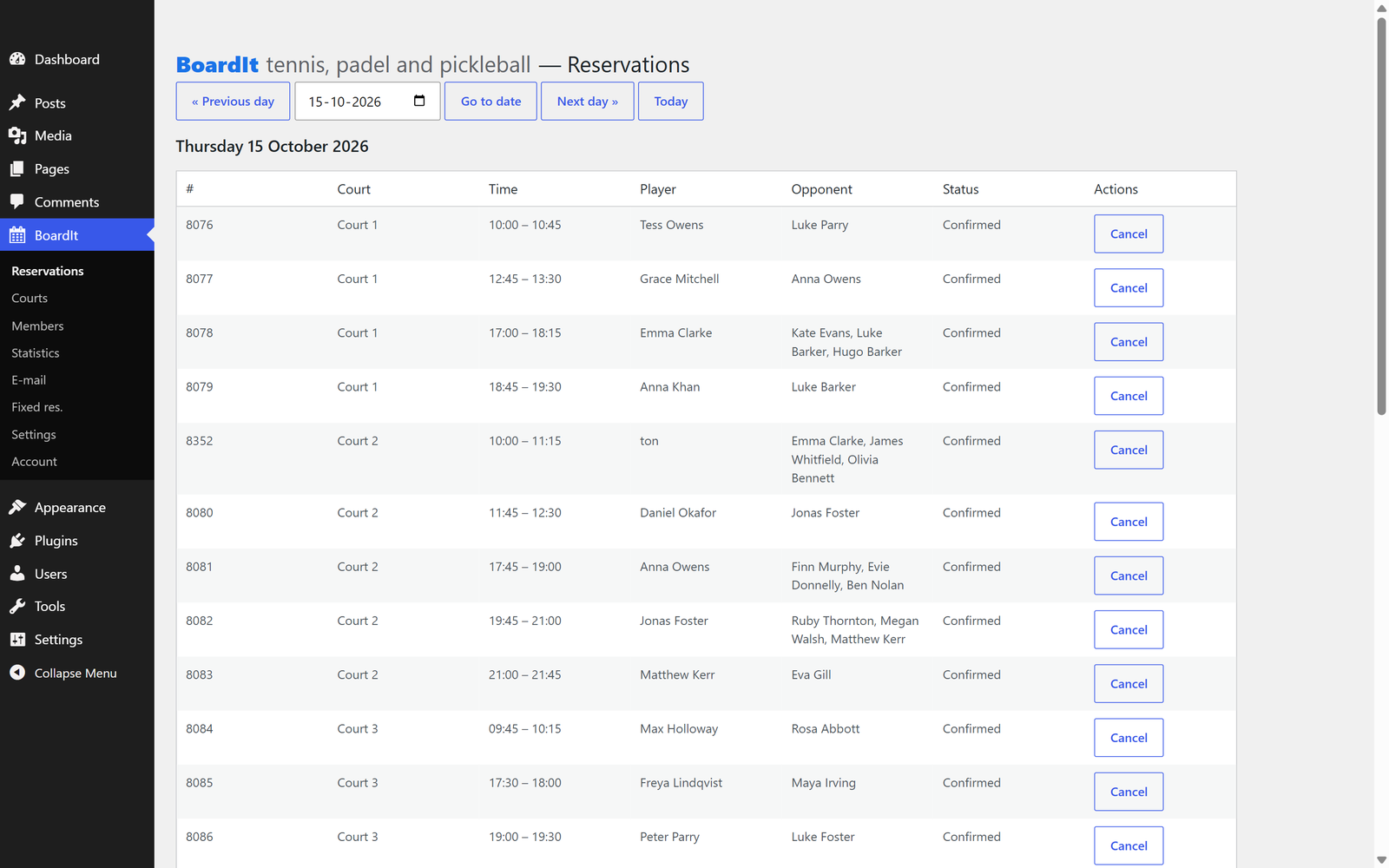Click the Appearance paintbrush icon
Viewport: 1389px width, 868px height.
point(17,507)
